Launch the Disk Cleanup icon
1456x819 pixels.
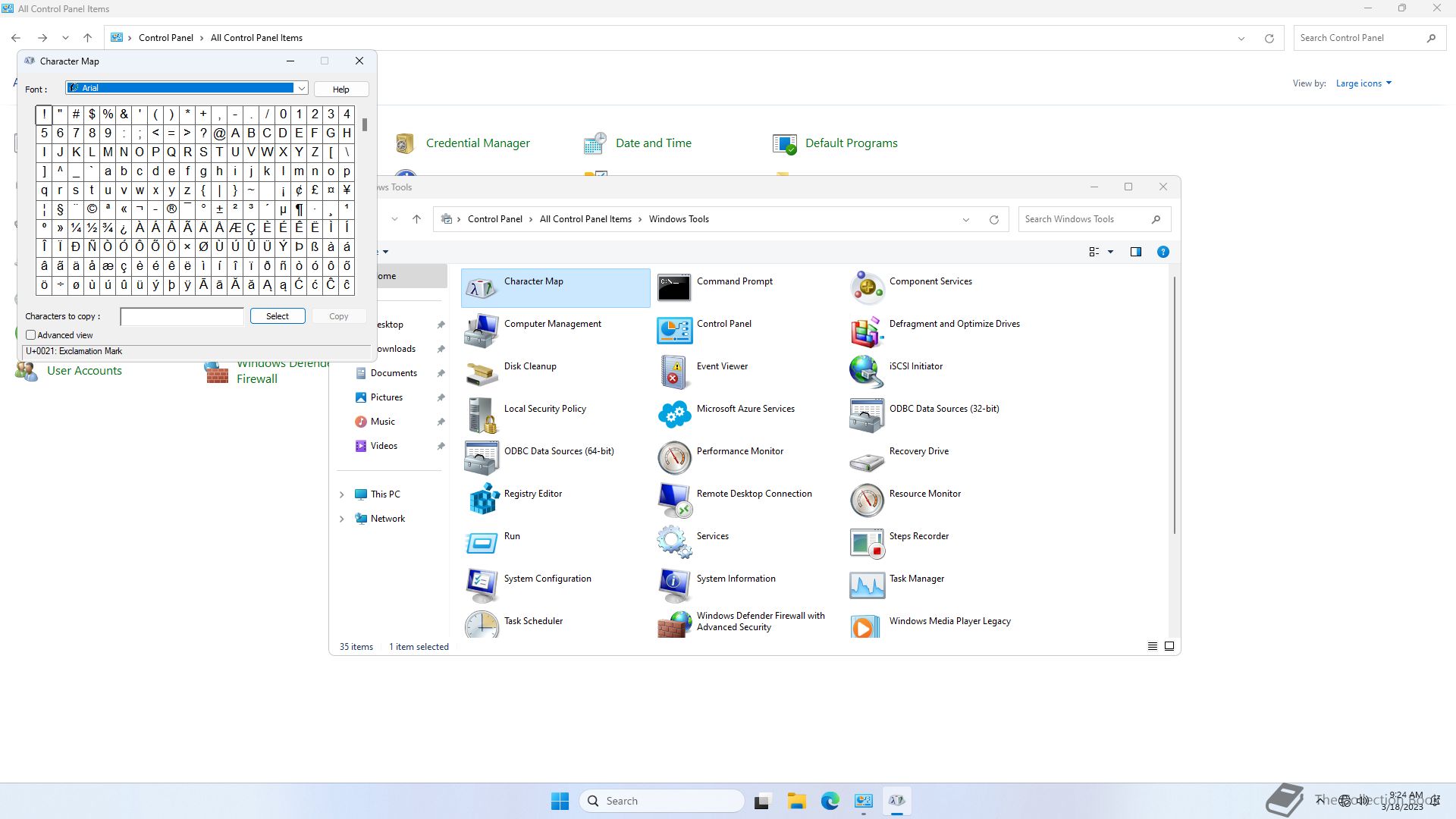tap(482, 372)
